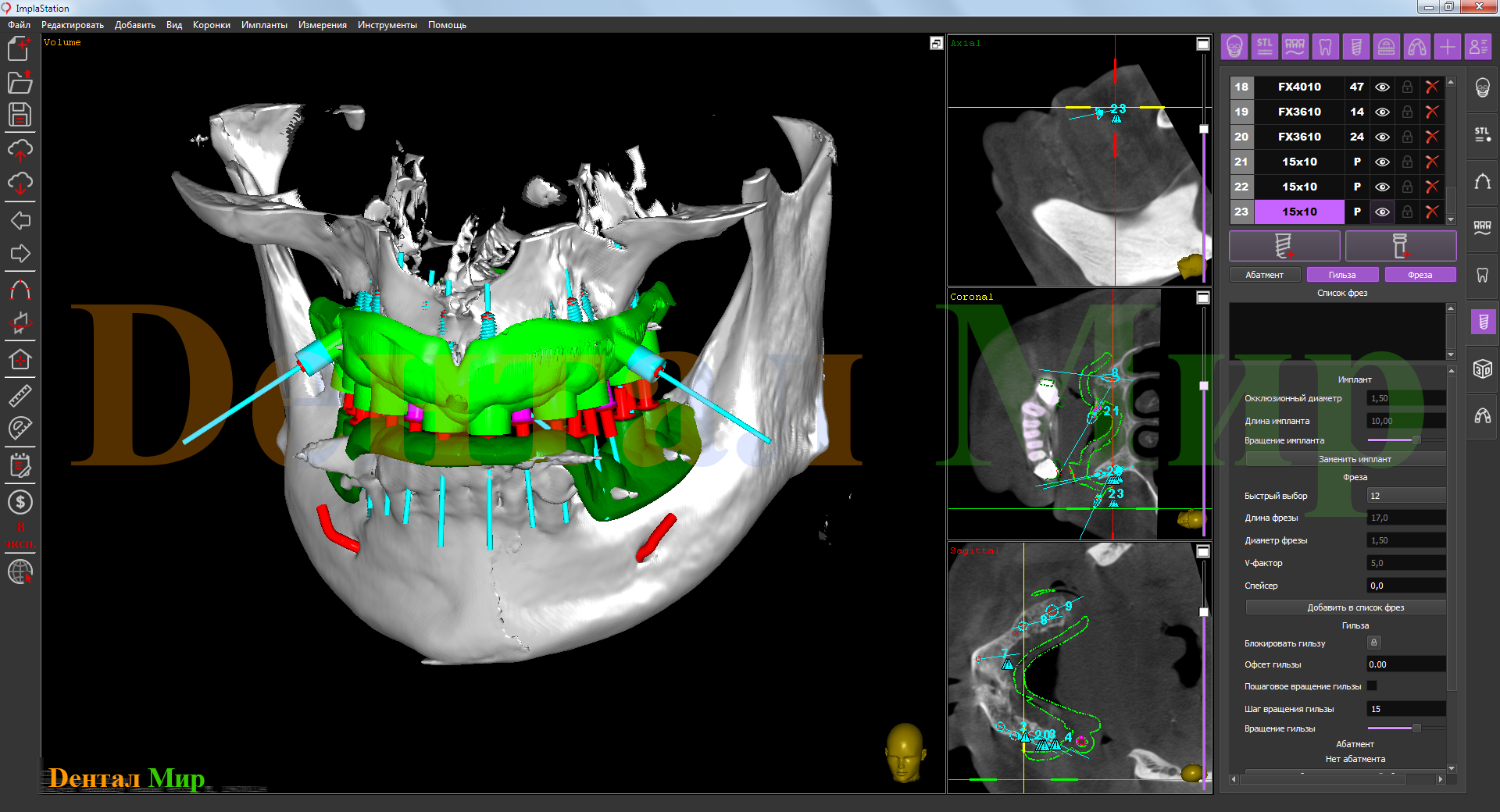This screenshot has width=1500, height=812.
Task: Download from cloud icon
Action: (20, 183)
